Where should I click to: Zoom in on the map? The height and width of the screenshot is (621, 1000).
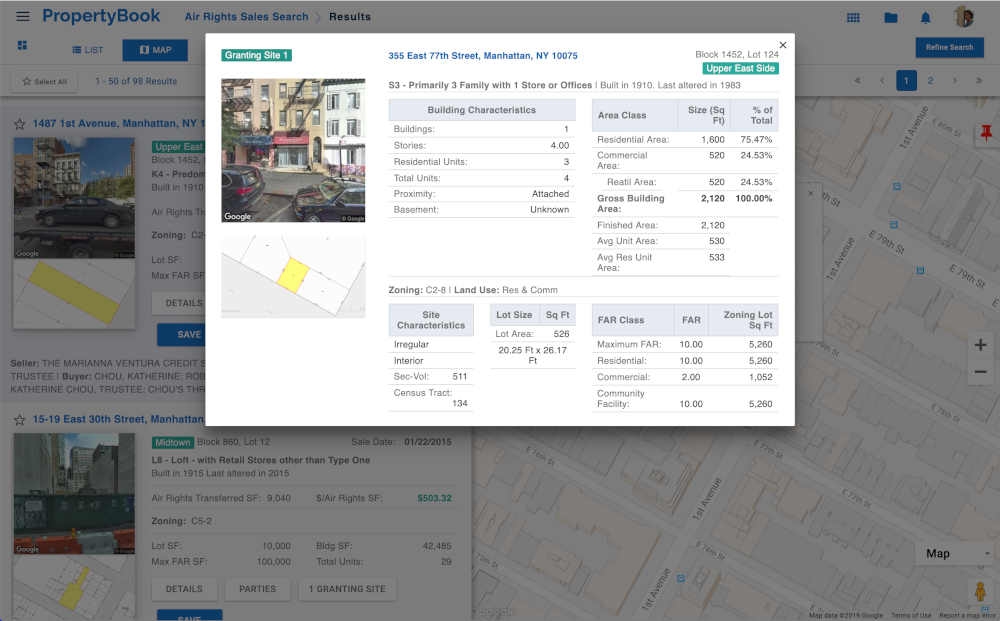click(x=980, y=346)
